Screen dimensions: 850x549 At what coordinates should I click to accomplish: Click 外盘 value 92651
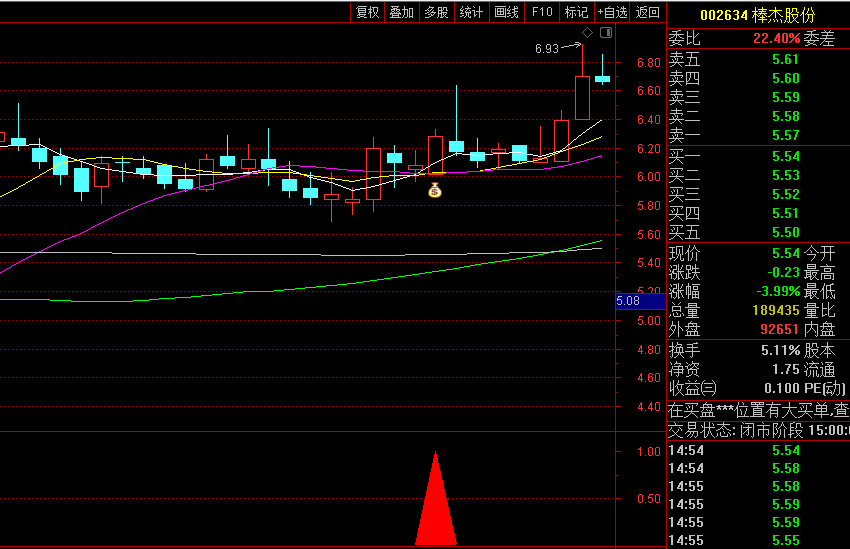tap(780, 329)
